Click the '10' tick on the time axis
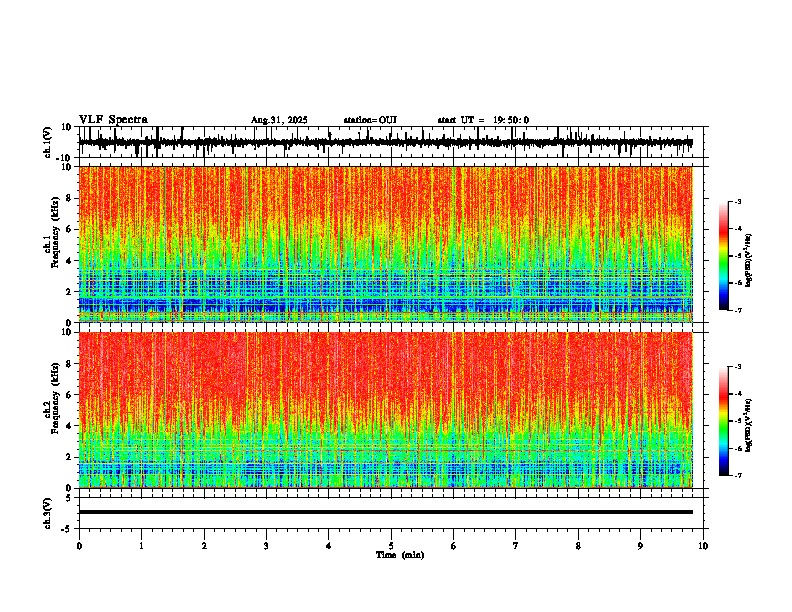792x612 pixels. 703,546
